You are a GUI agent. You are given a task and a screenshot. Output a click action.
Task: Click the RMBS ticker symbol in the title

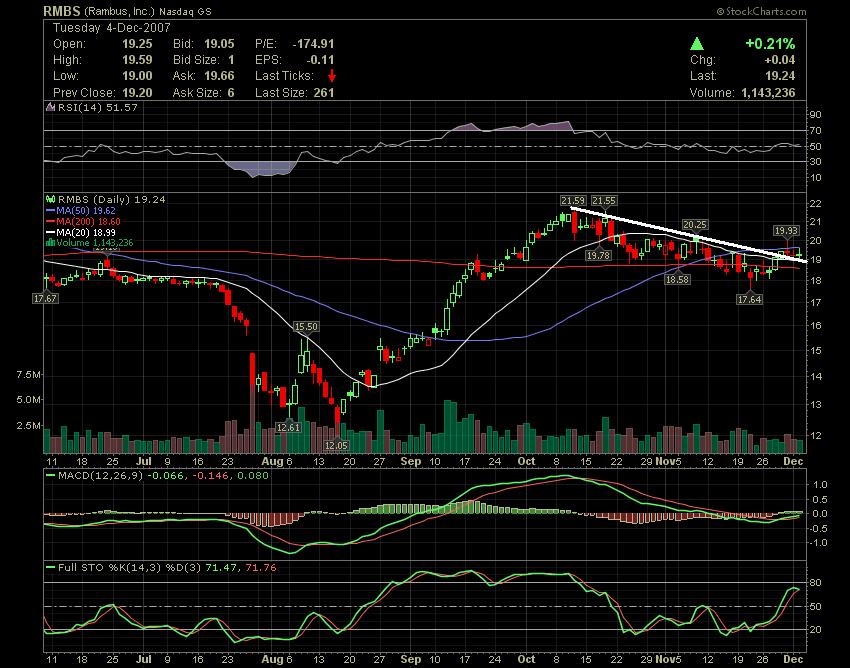click(62, 11)
